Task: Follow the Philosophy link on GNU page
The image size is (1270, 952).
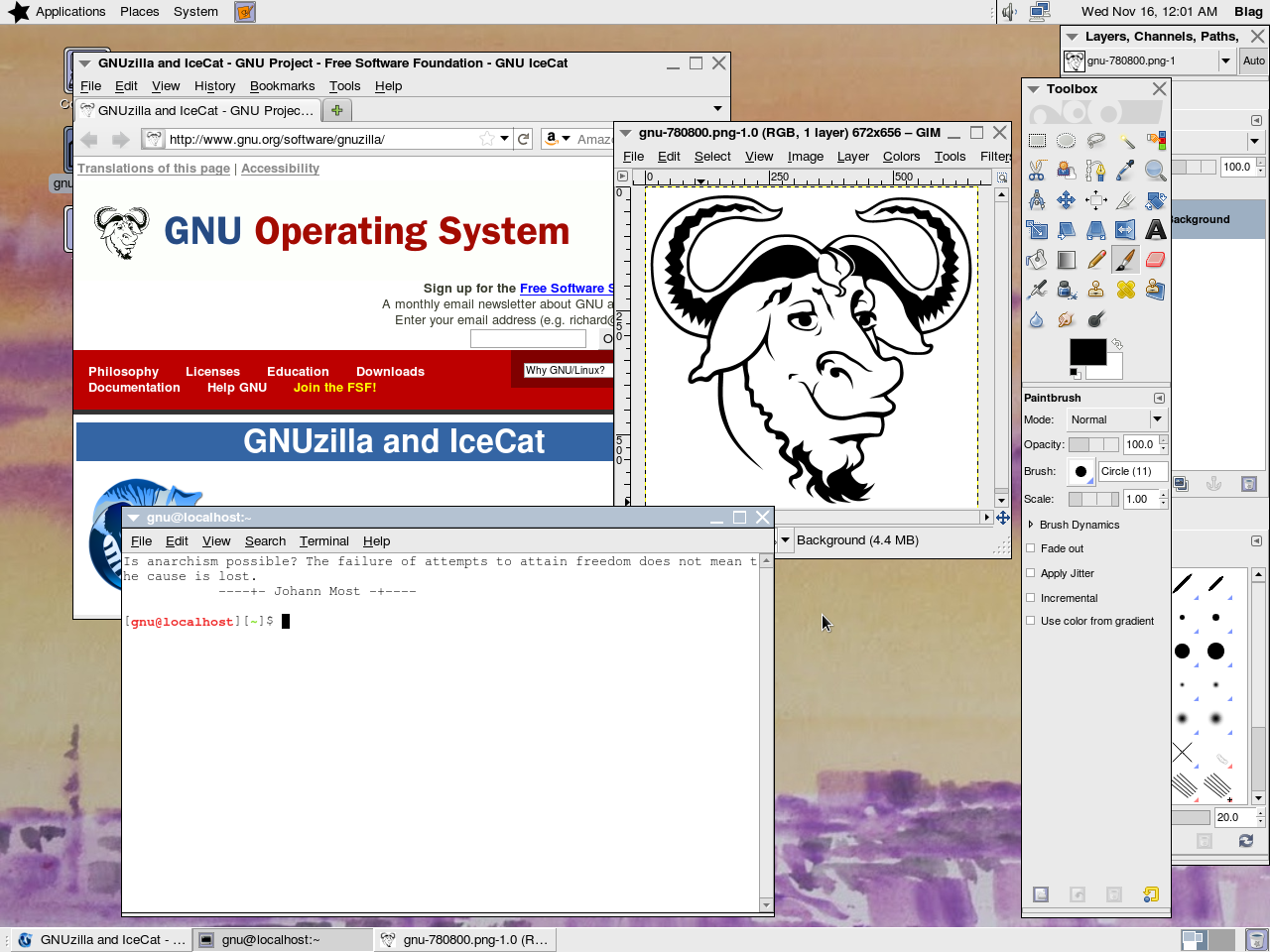Action: coord(123,372)
